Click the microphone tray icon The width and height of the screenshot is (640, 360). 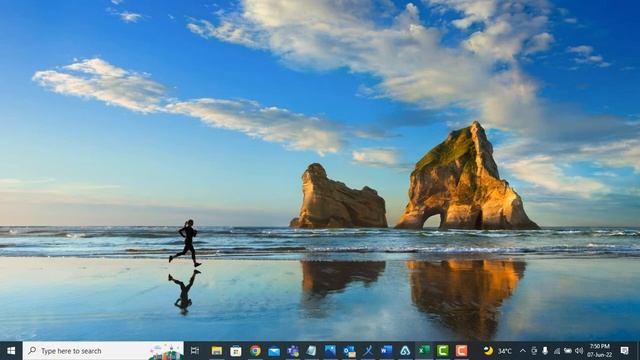pos(545,351)
